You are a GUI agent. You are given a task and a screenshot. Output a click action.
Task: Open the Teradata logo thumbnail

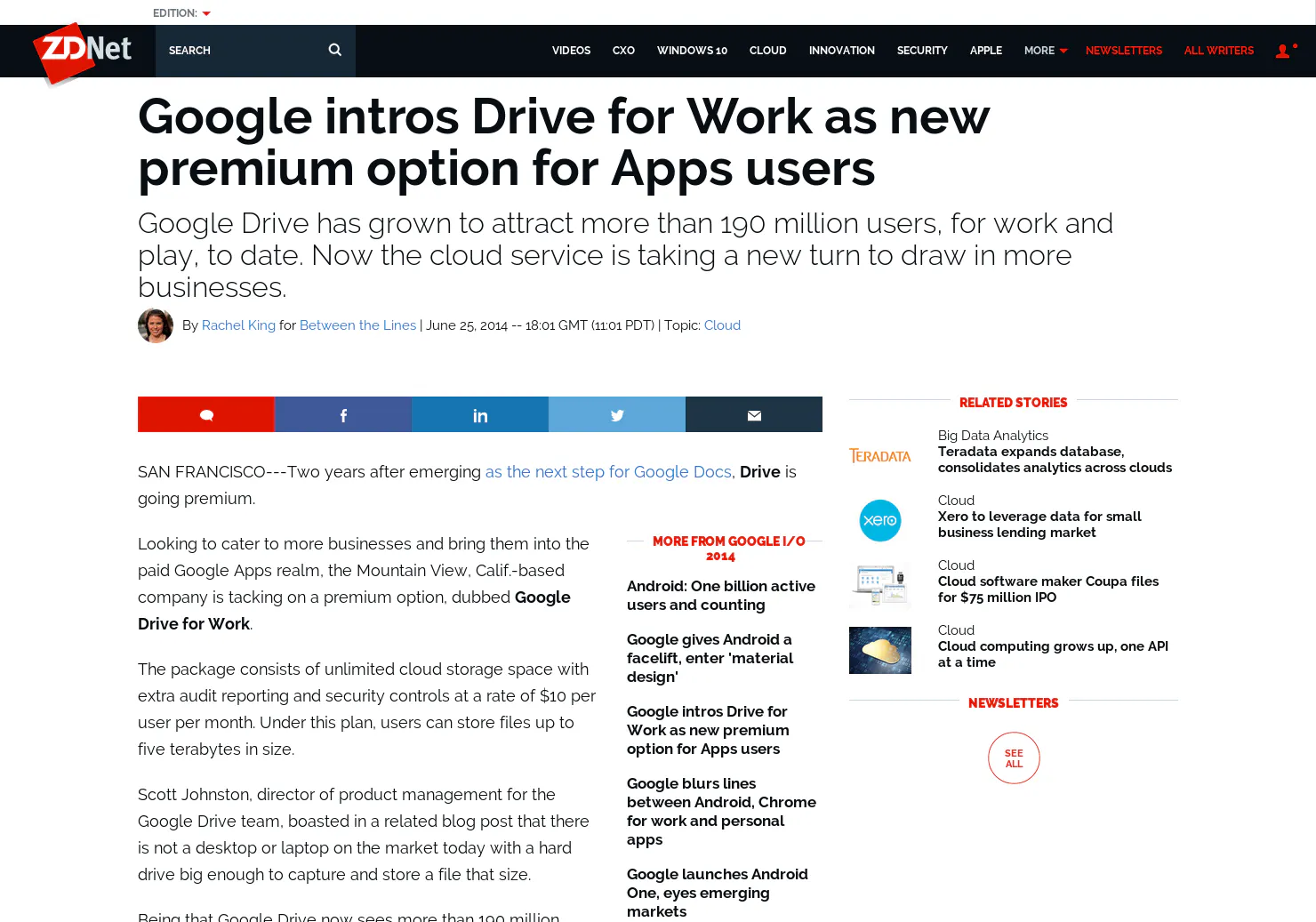pyautogui.click(x=880, y=456)
